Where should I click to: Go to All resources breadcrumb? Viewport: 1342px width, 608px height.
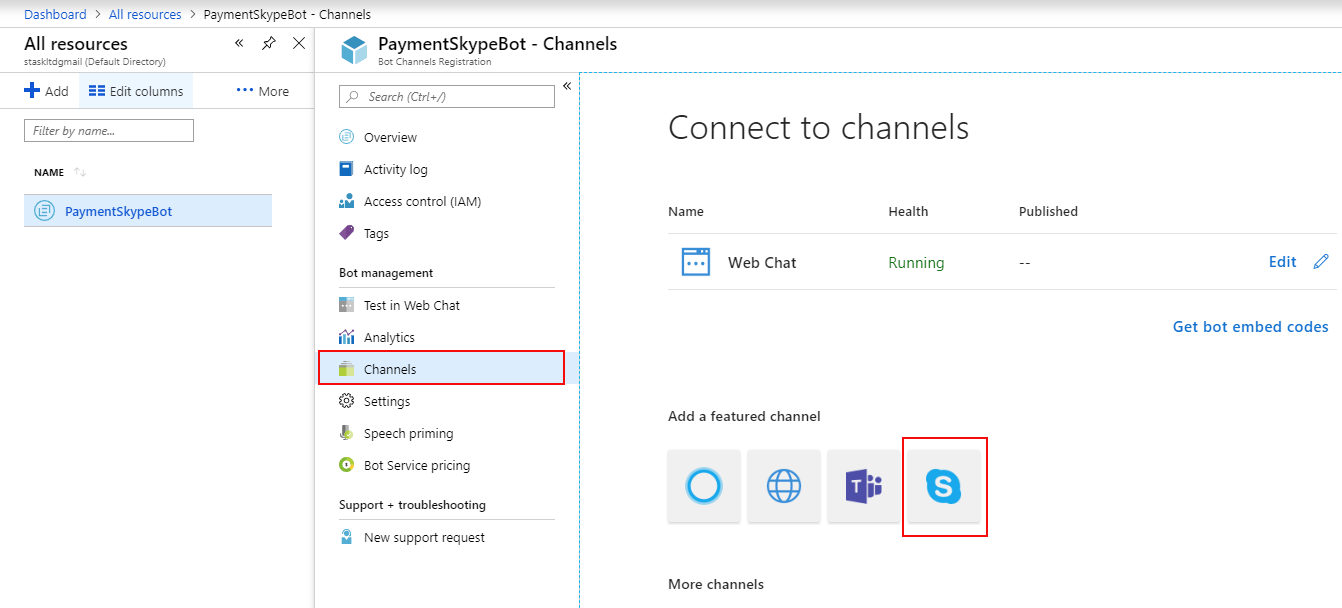[x=144, y=14]
